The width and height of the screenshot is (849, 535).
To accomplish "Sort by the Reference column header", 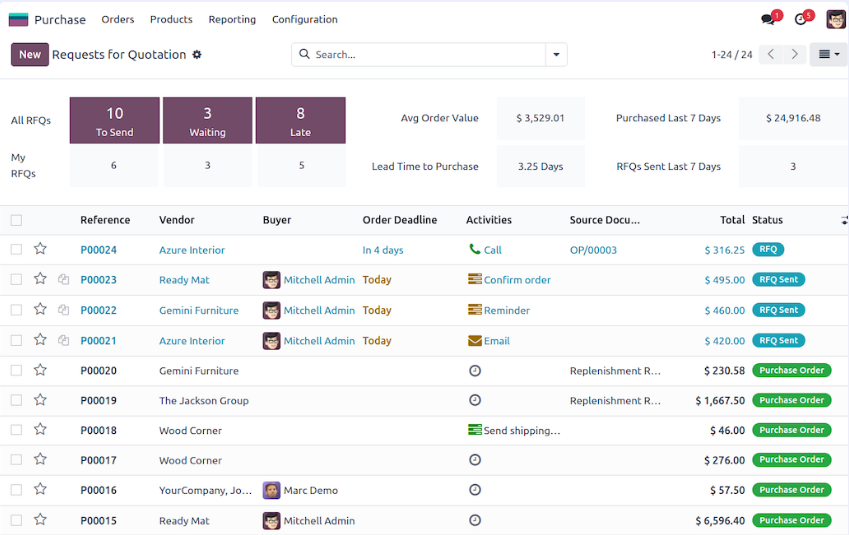I will pos(105,220).
